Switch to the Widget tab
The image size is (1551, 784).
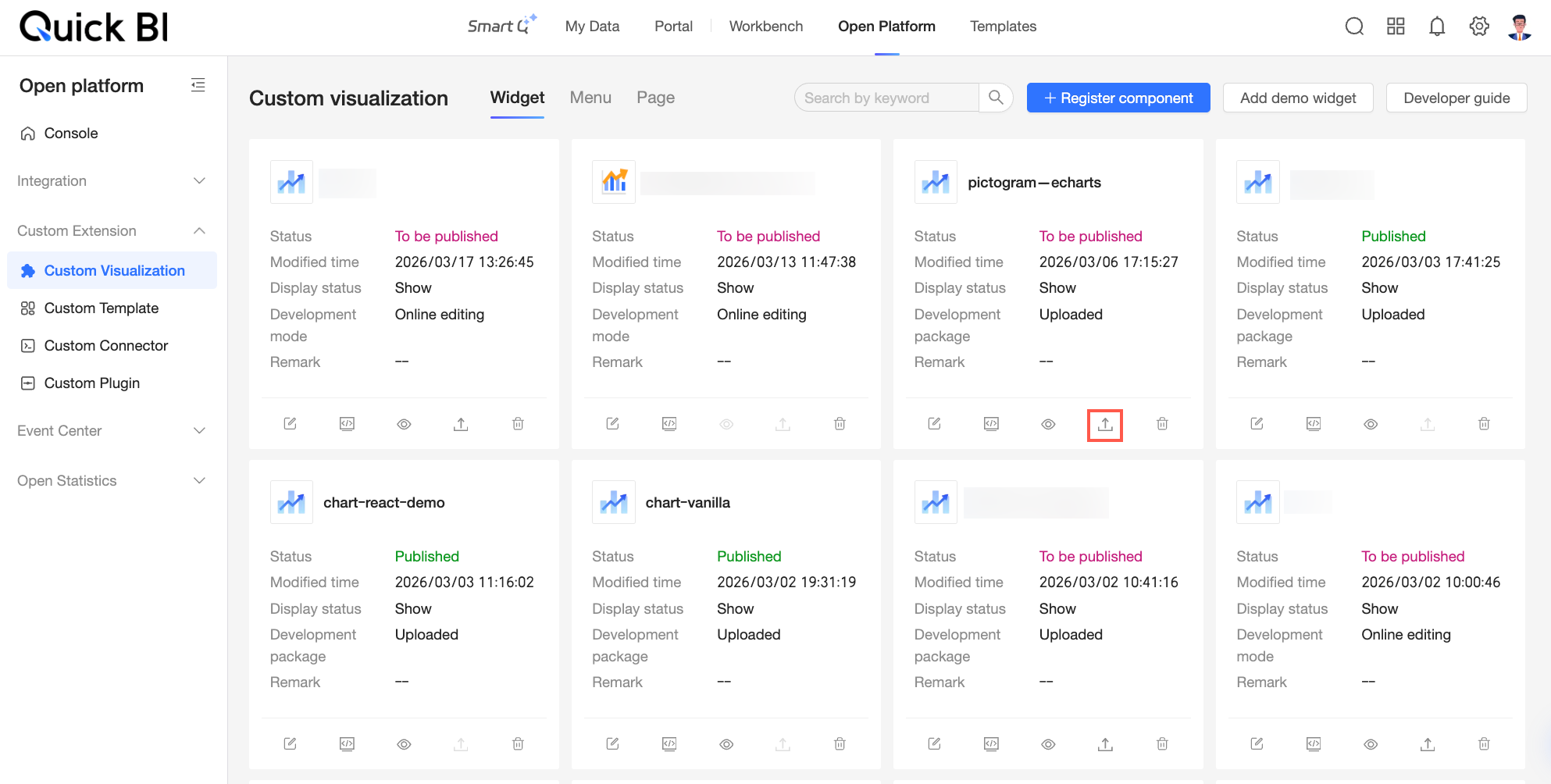(517, 98)
